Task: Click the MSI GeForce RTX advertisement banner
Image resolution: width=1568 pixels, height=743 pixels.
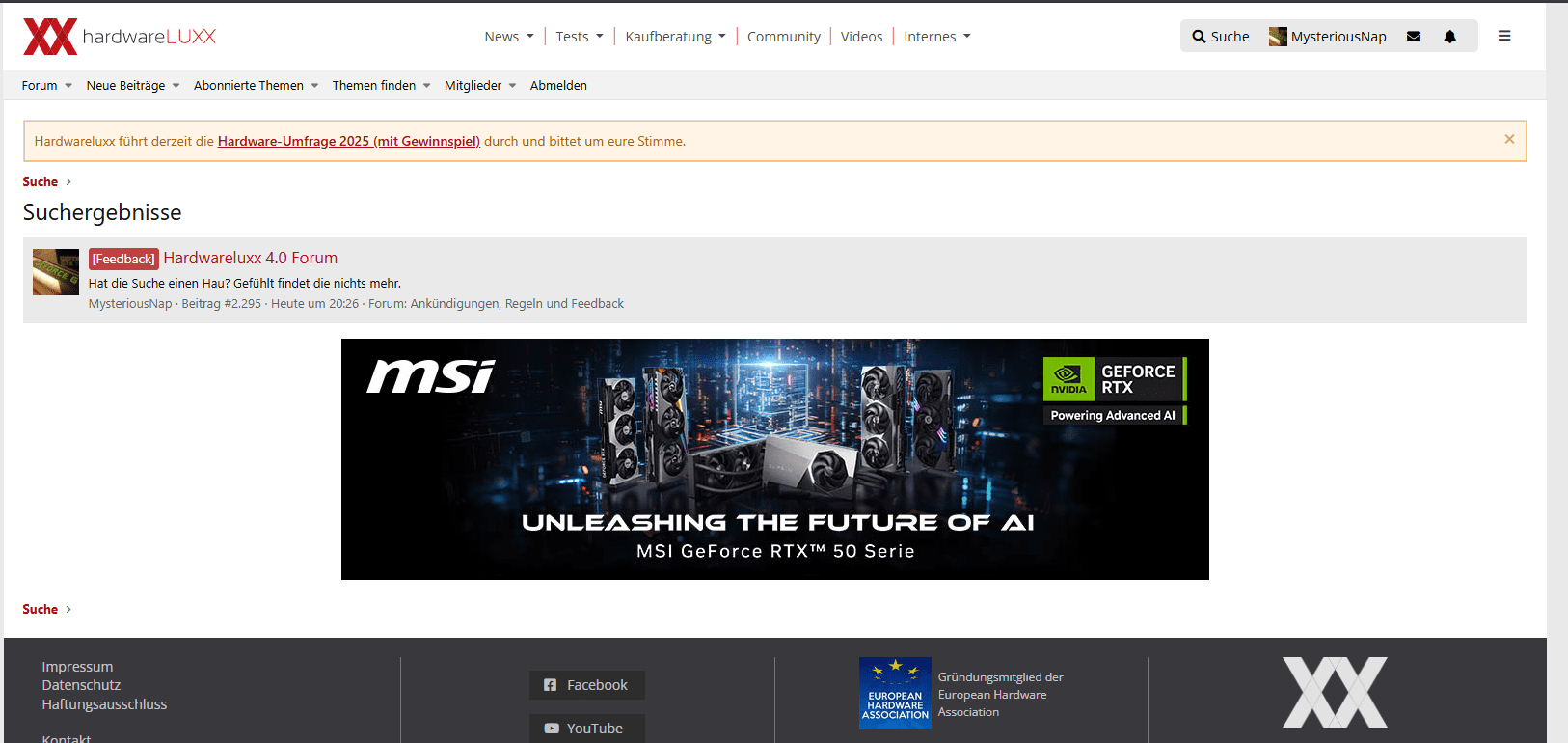Action: click(775, 459)
